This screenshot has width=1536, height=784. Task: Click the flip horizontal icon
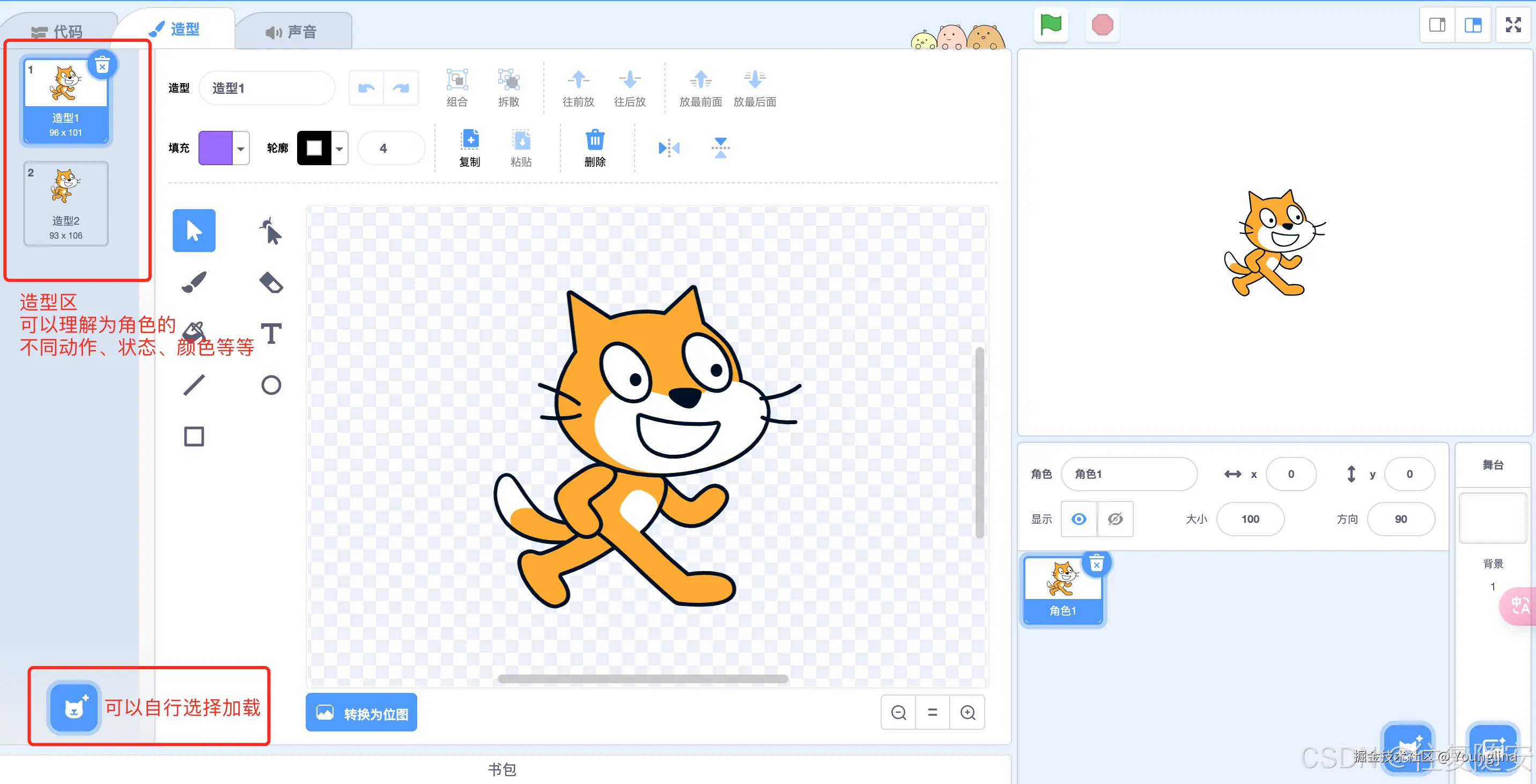(669, 148)
